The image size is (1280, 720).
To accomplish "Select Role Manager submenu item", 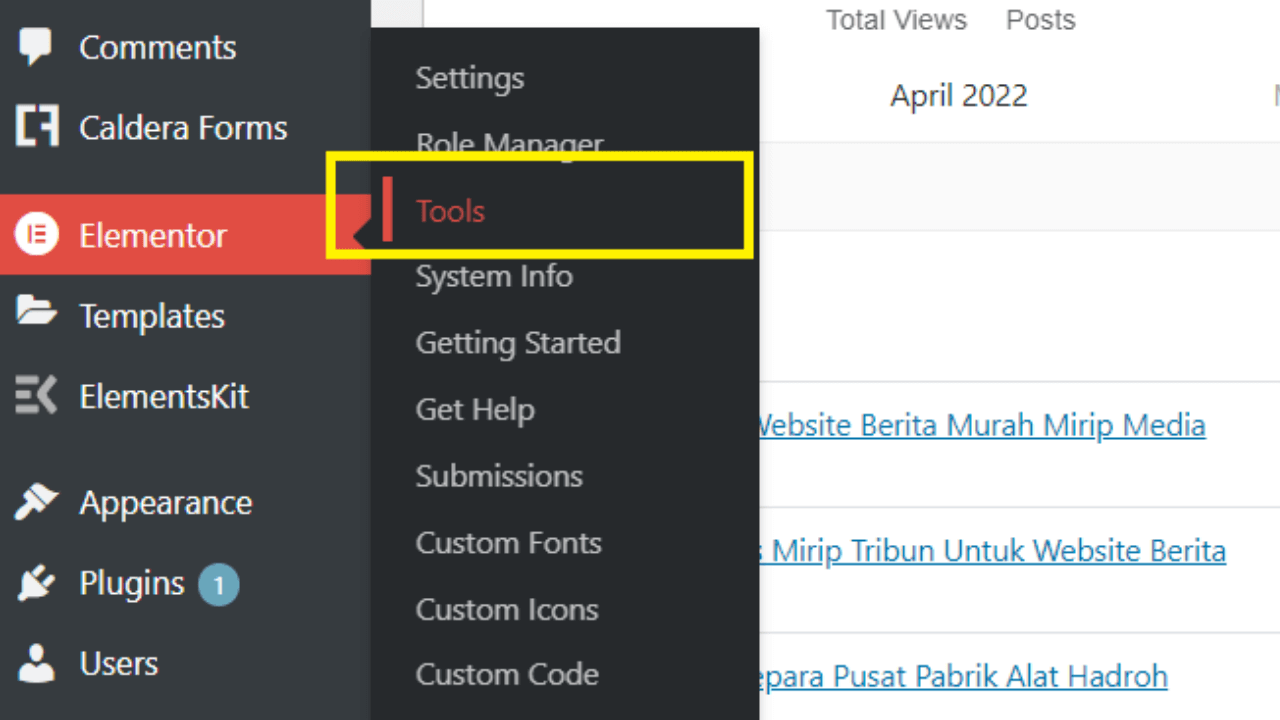I will click(509, 145).
